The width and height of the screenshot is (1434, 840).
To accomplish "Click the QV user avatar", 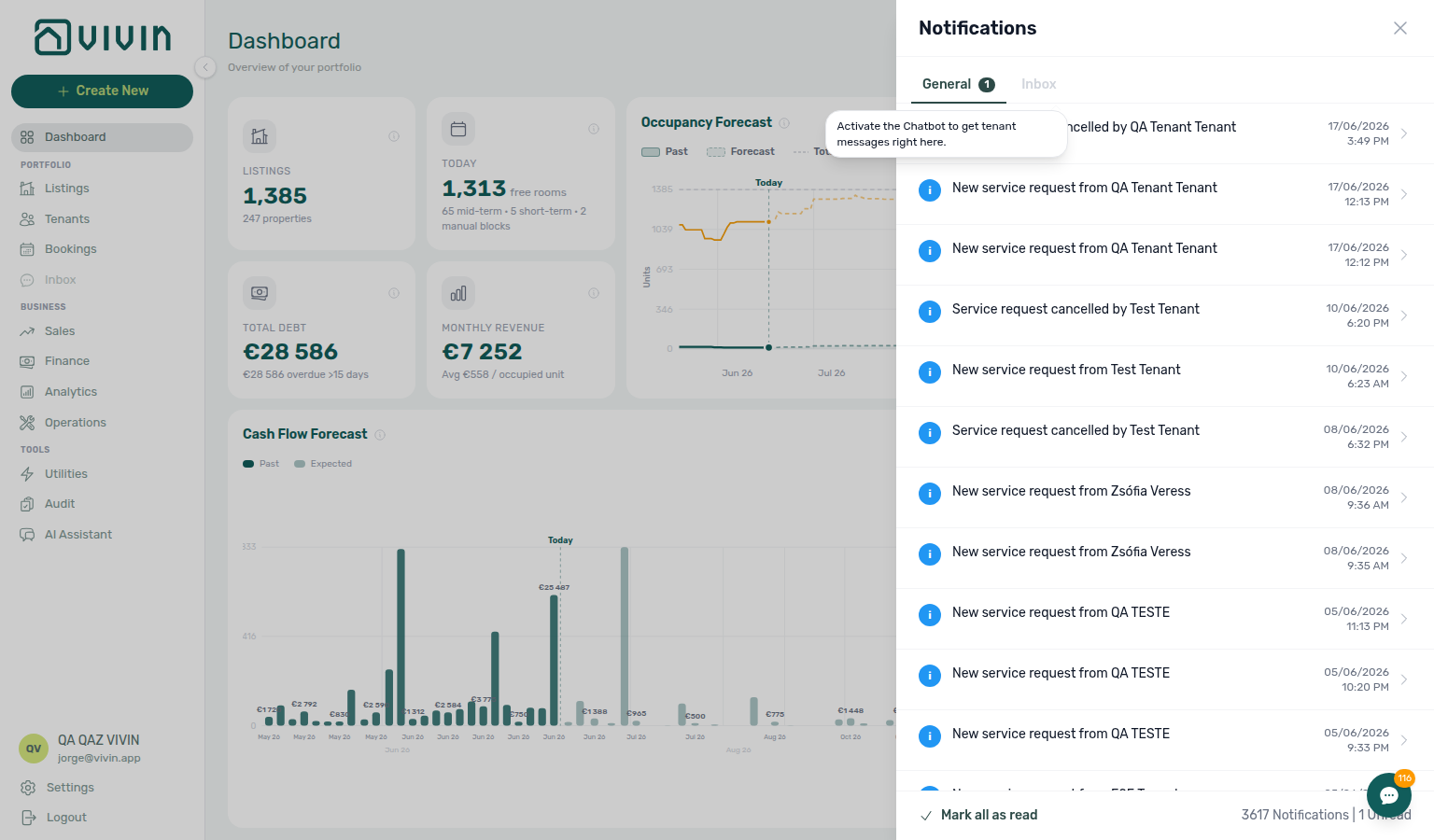I will tap(34, 749).
